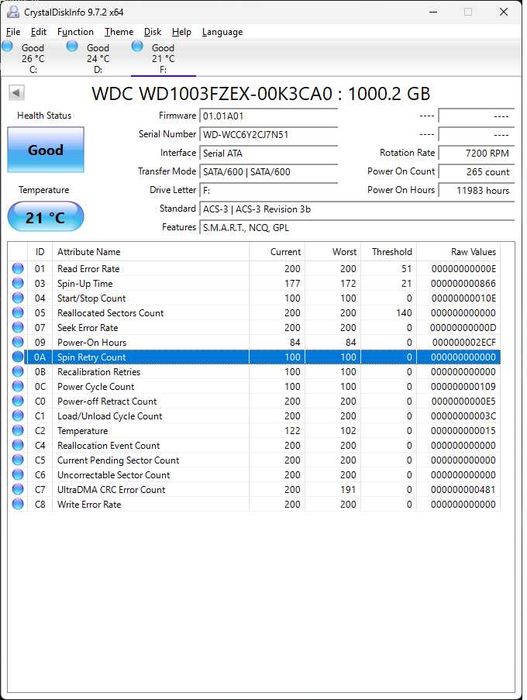This screenshot has width=527, height=700.
Task: Open the File menu
Action: click(13, 32)
